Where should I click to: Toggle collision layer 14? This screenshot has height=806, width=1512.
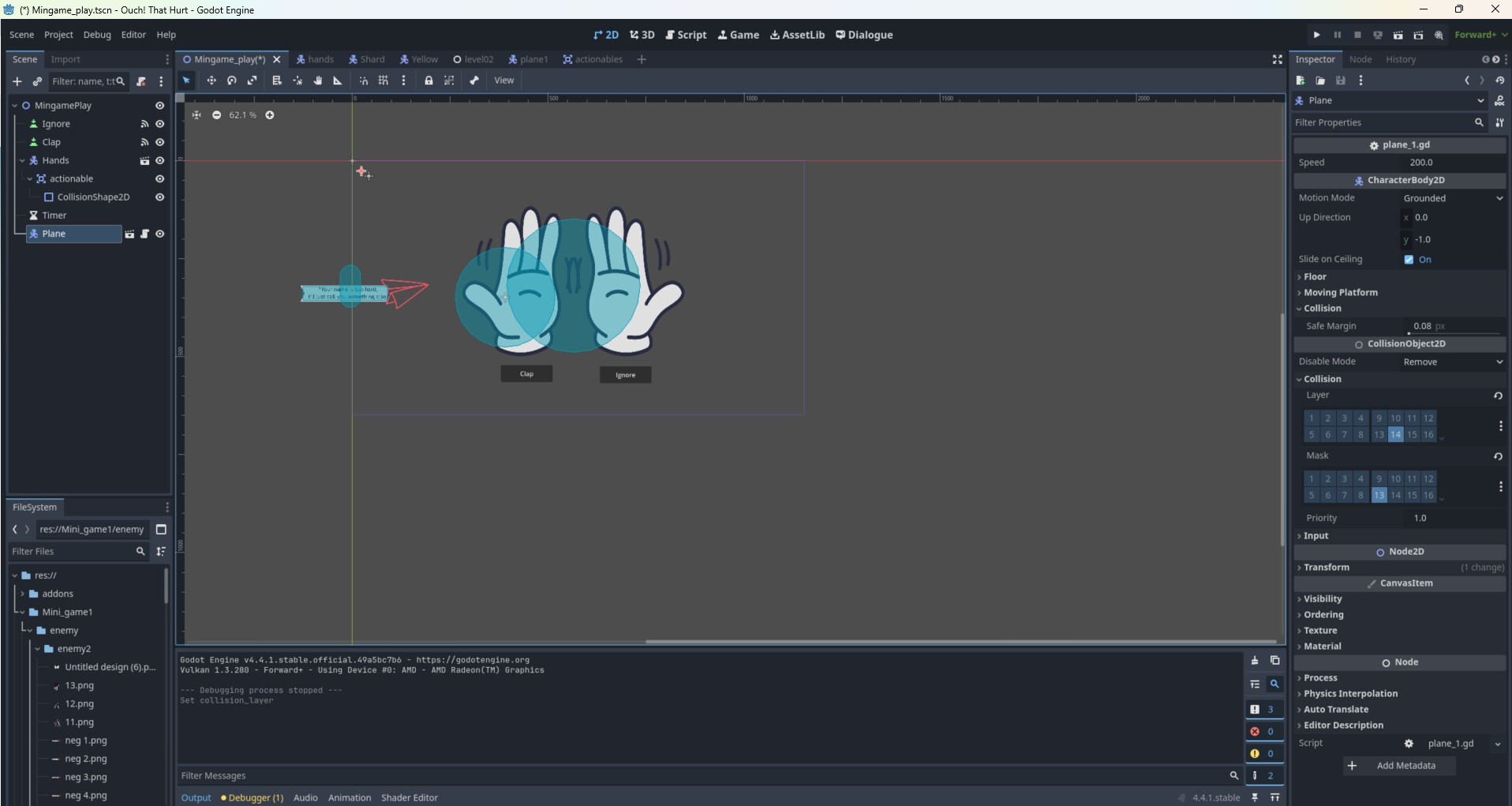1395,435
